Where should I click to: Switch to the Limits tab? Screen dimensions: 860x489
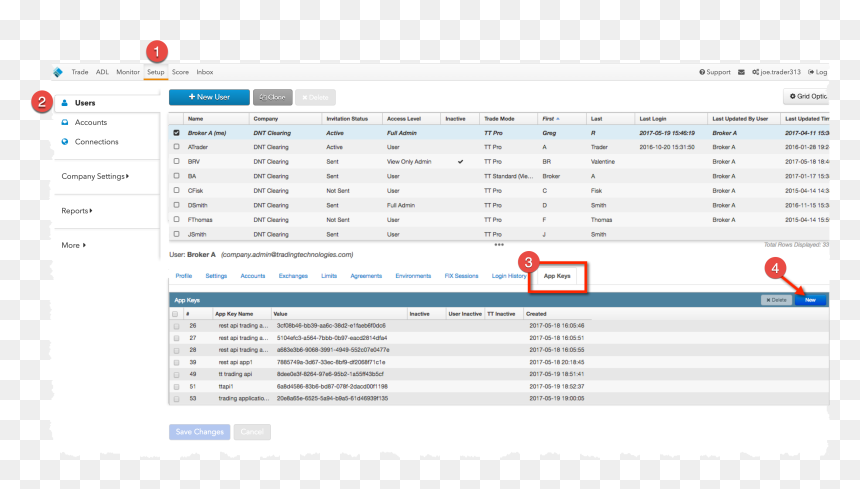[x=329, y=276]
